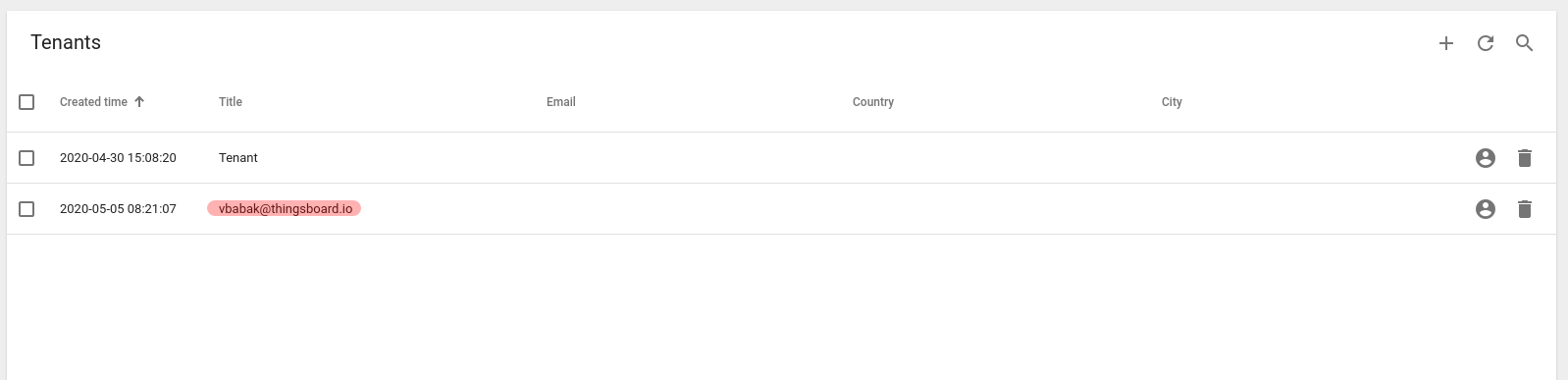The image size is (1568, 380).
Task: Select all tenants with header checkbox
Action: pyautogui.click(x=26, y=102)
